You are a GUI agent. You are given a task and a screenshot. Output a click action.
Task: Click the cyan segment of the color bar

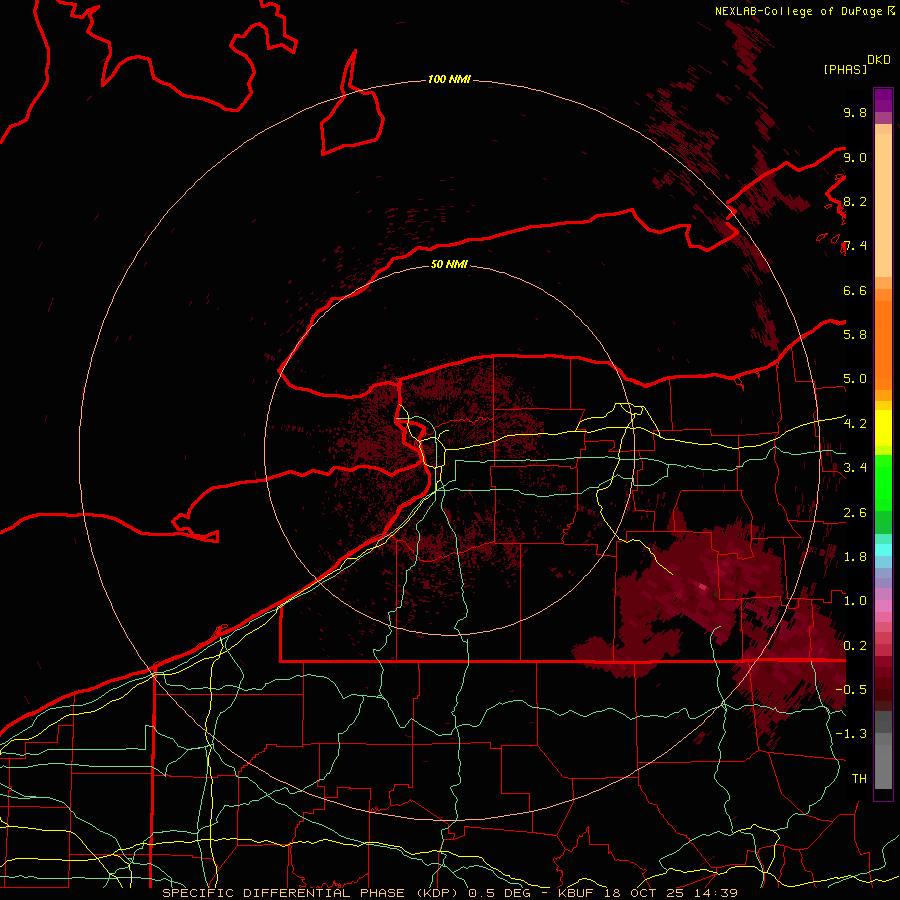(883, 549)
